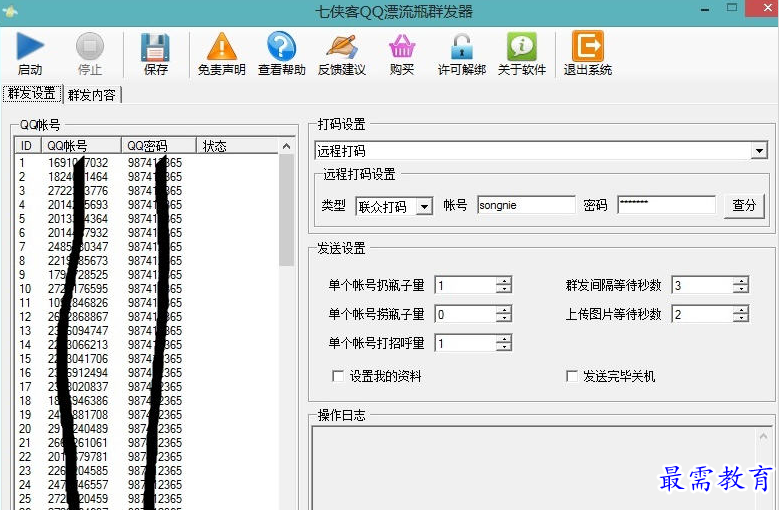781x510 pixels.
Task: Click the 密码 password field
Action: (666, 205)
